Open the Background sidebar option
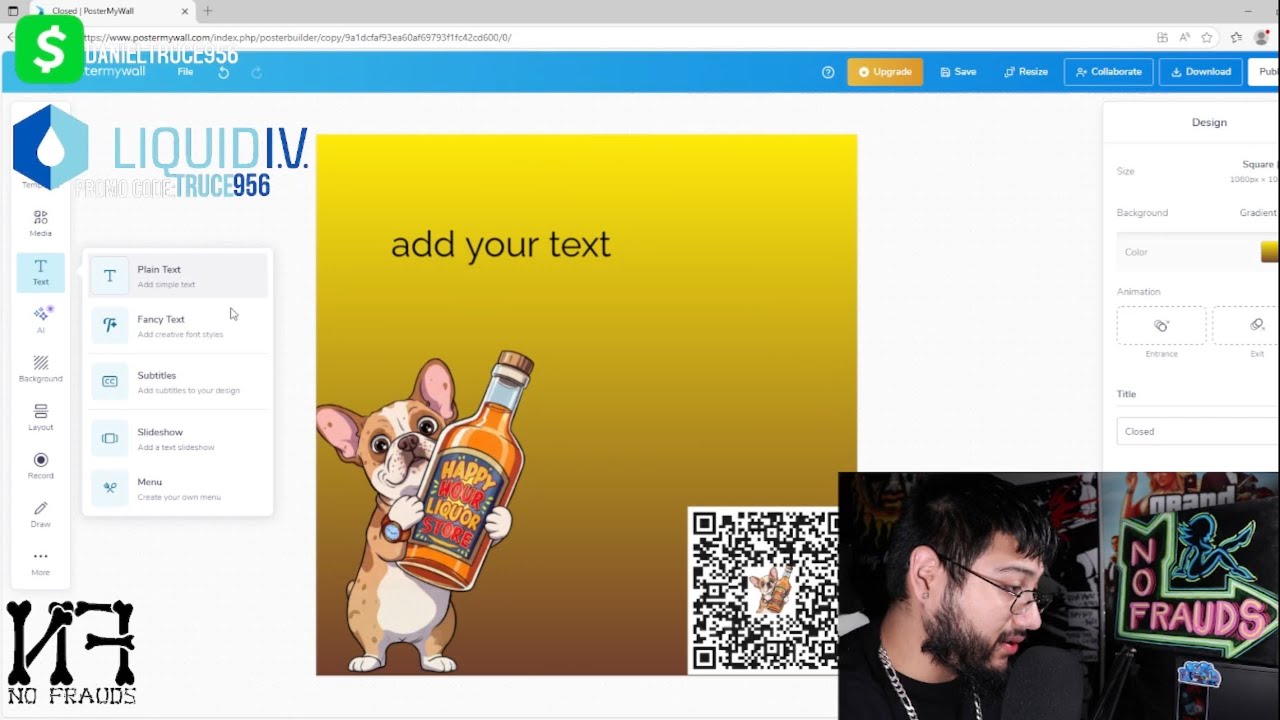 (40, 369)
